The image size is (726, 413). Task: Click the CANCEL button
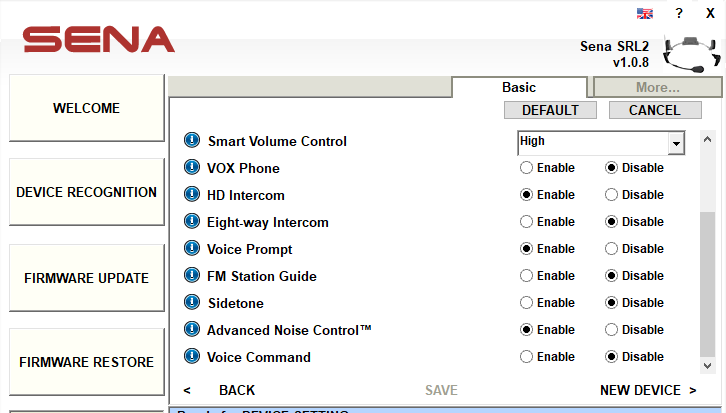pyautogui.click(x=655, y=110)
